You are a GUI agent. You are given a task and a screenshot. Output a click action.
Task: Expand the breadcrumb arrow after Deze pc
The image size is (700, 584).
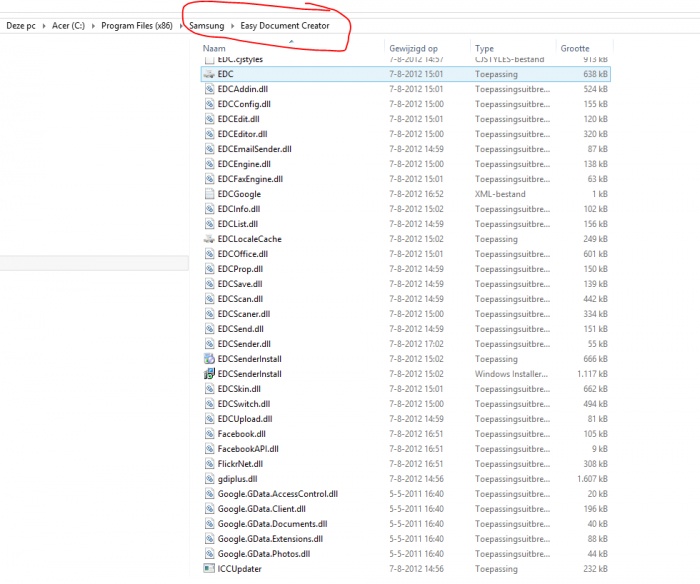(x=44, y=26)
